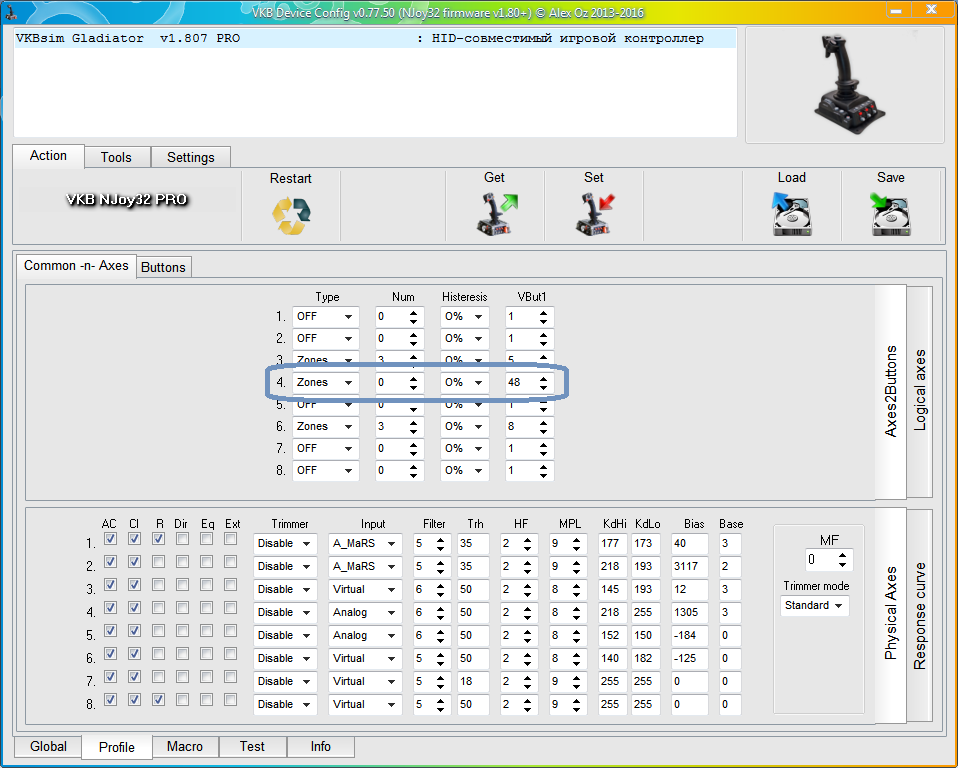This screenshot has width=958, height=768.
Task: Select the Common -n- Axes tab
Action: [76, 266]
